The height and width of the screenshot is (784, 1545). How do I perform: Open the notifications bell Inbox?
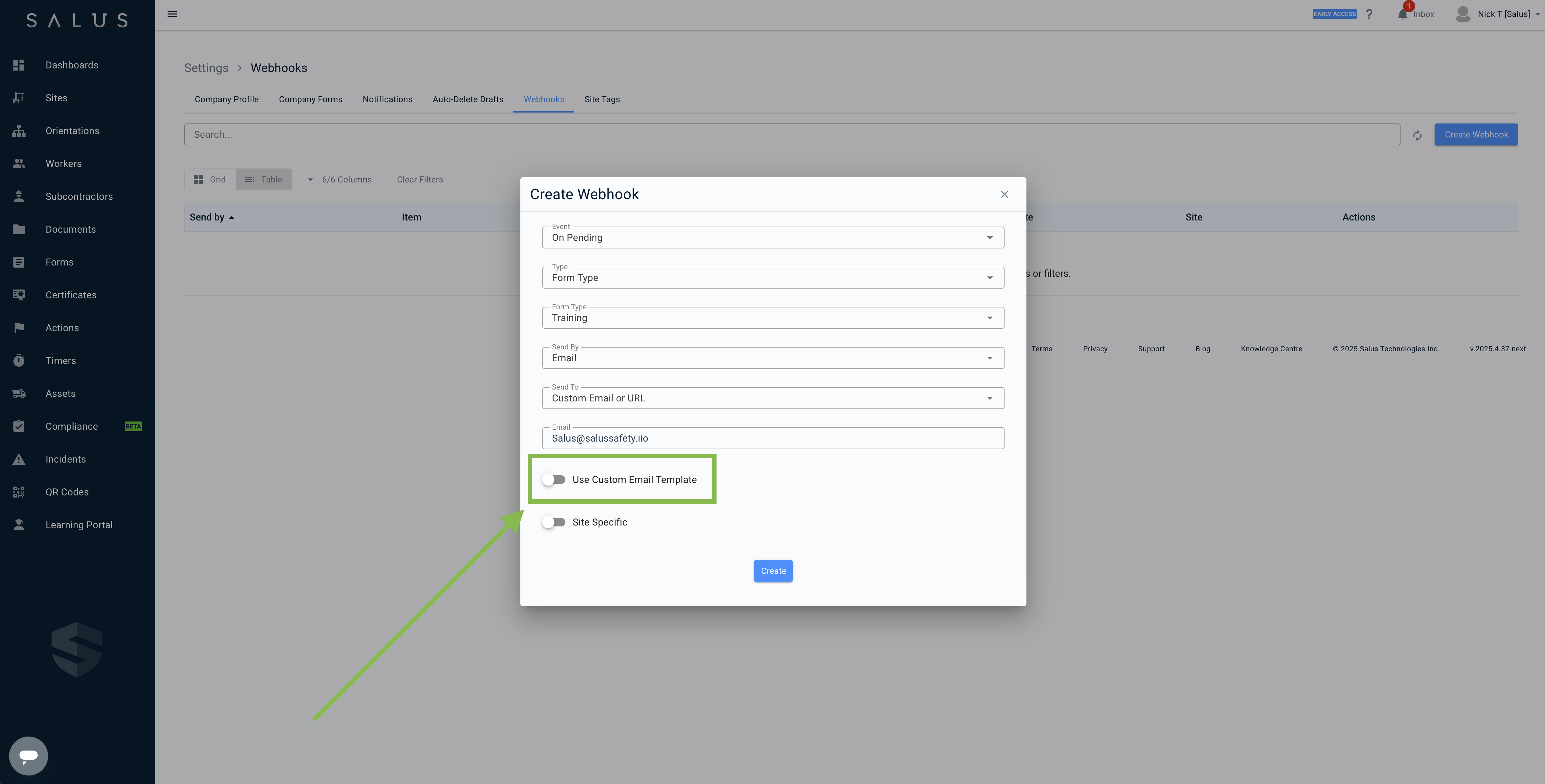(1404, 14)
